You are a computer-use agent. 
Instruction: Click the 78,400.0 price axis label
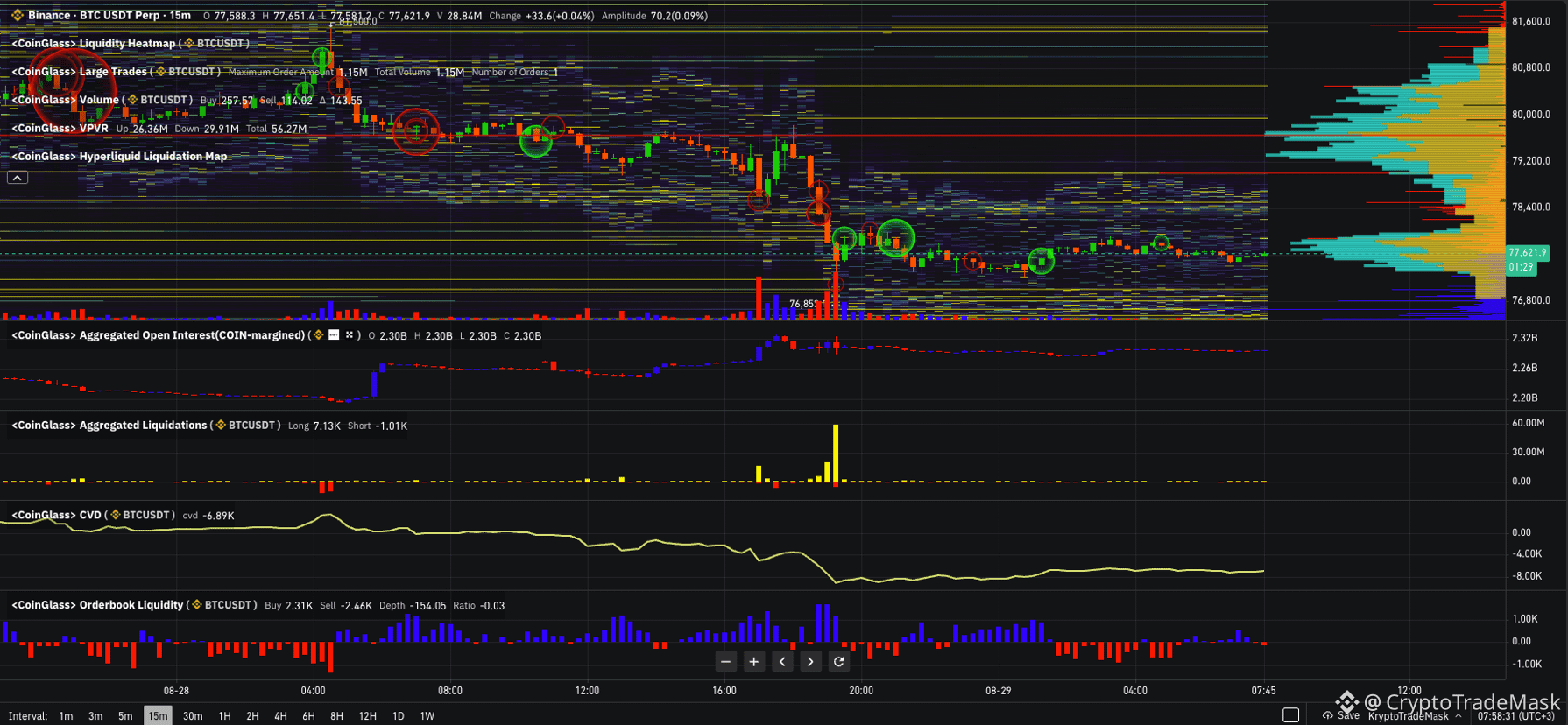click(1531, 208)
